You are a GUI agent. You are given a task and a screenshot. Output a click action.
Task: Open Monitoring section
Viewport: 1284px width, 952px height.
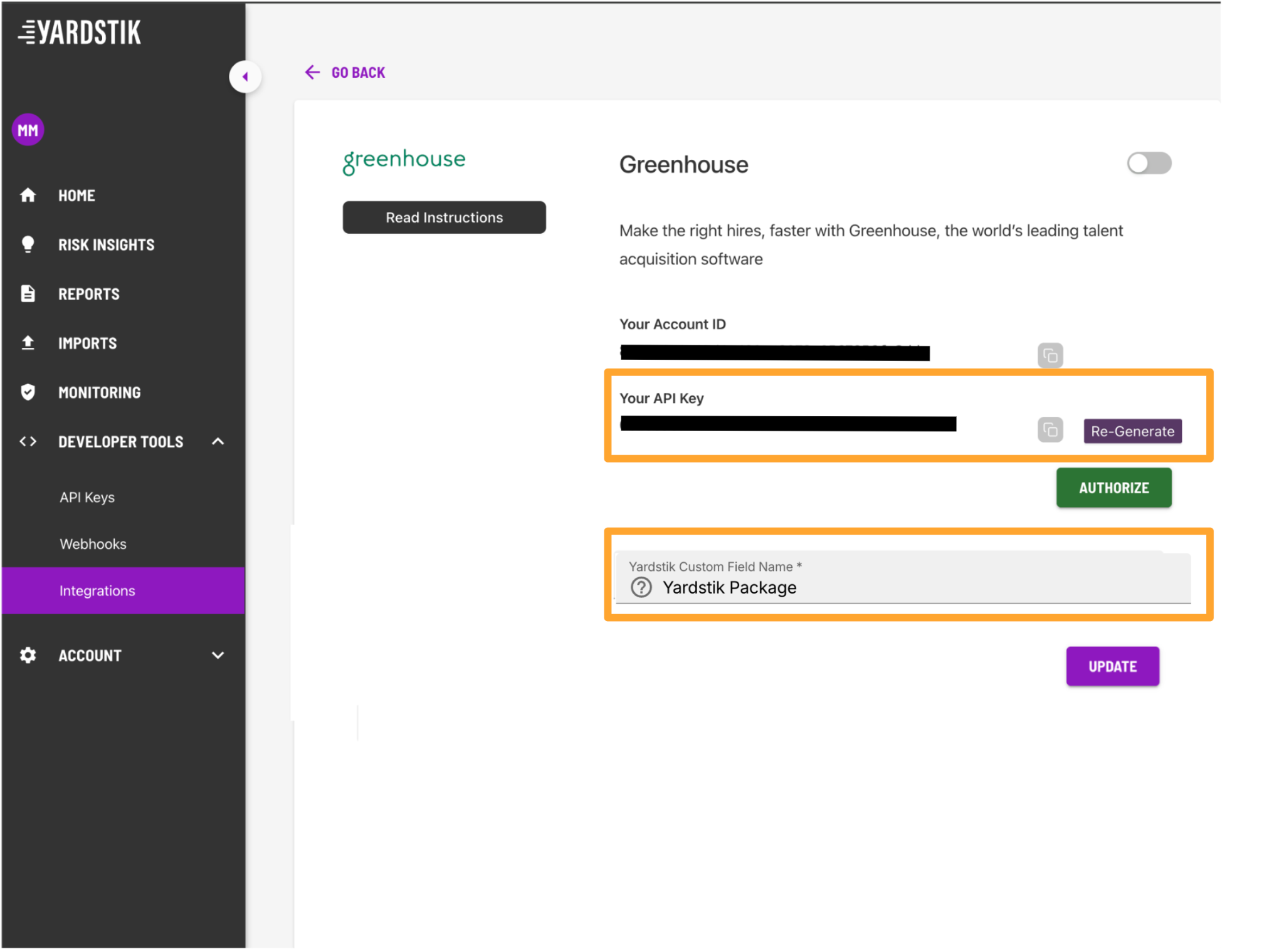[x=99, y=392]
